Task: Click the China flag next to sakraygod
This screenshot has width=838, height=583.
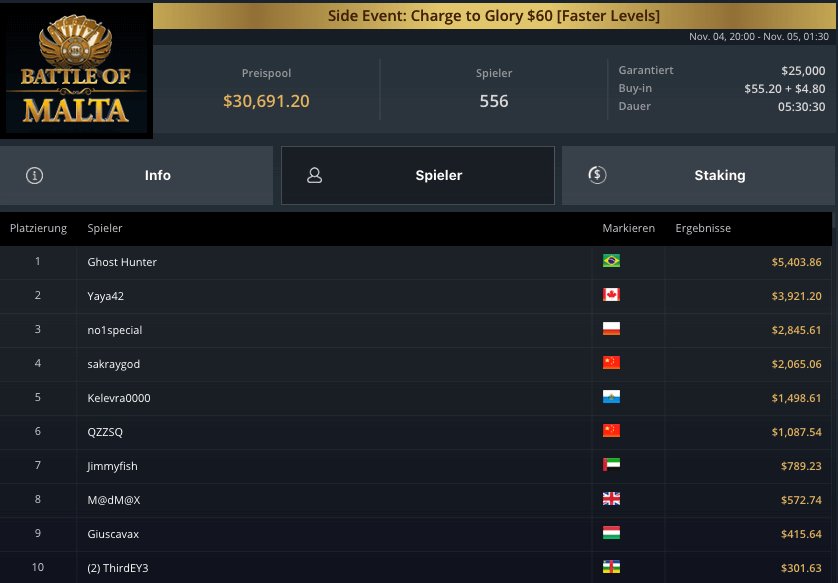Action: point(611,363)
